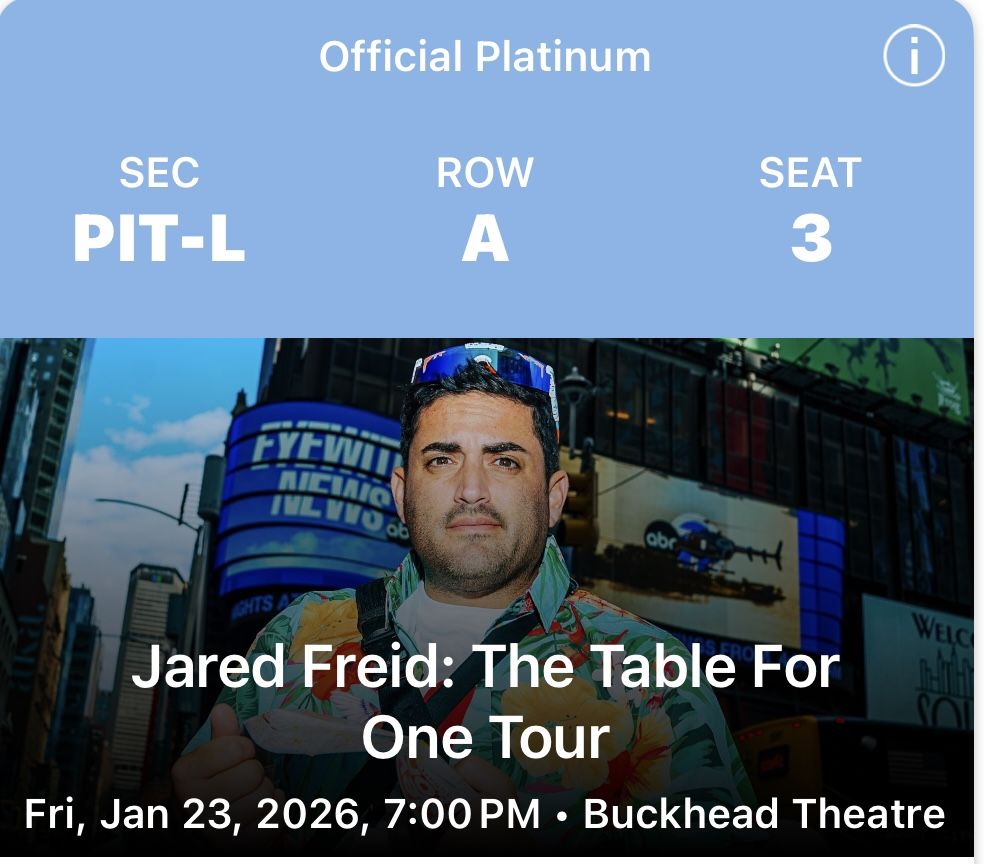Tap the info icon on the ticket
Image resolution: width=984 pixels, height=864 pixels.
[914, 57]
